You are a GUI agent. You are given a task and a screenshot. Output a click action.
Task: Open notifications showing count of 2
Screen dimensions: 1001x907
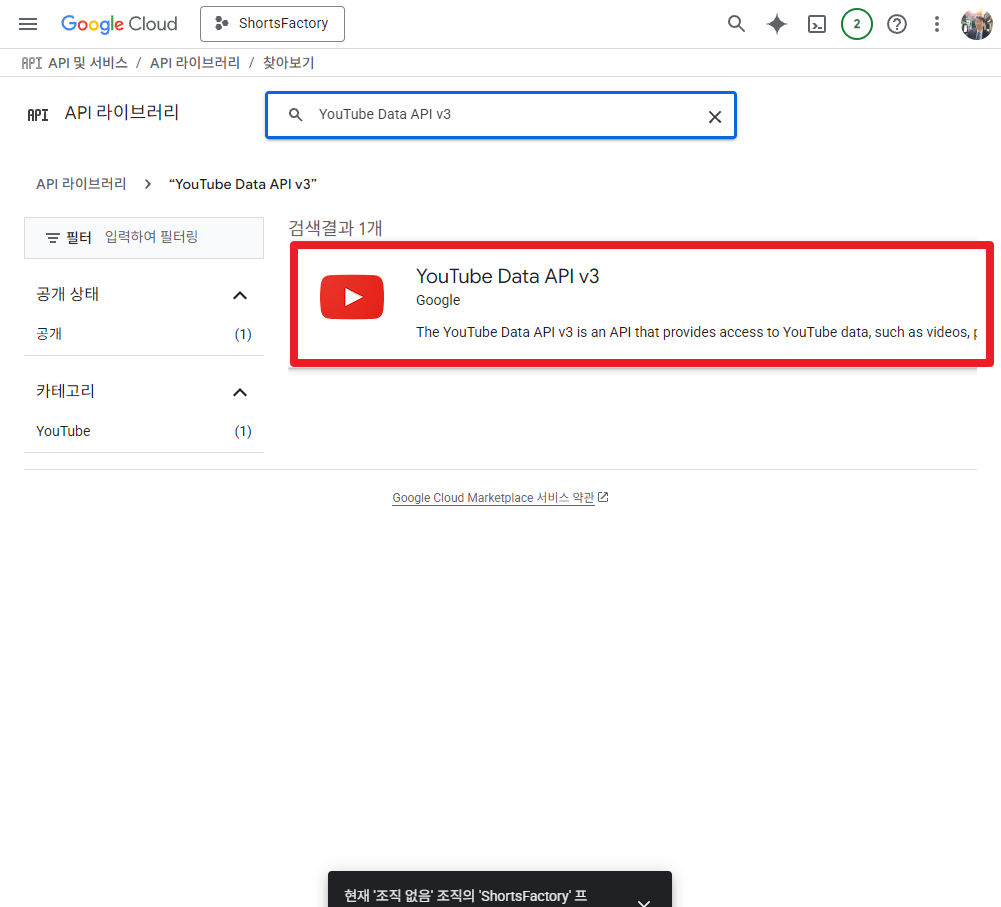pos(856,23)
